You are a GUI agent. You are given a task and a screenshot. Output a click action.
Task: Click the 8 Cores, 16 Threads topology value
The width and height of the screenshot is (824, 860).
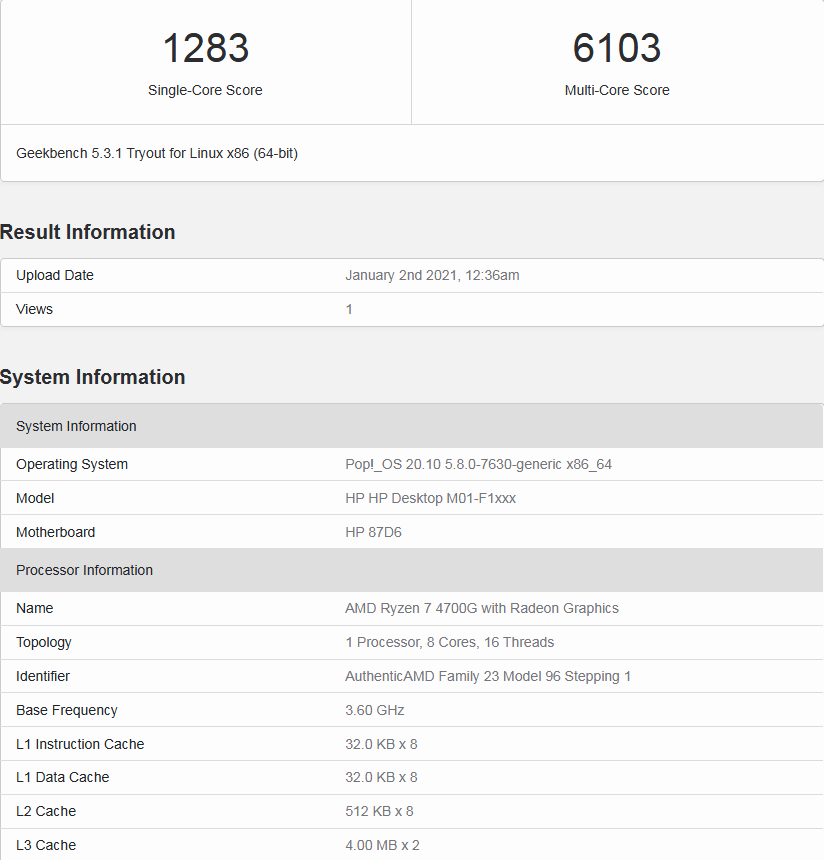point(449,642)
